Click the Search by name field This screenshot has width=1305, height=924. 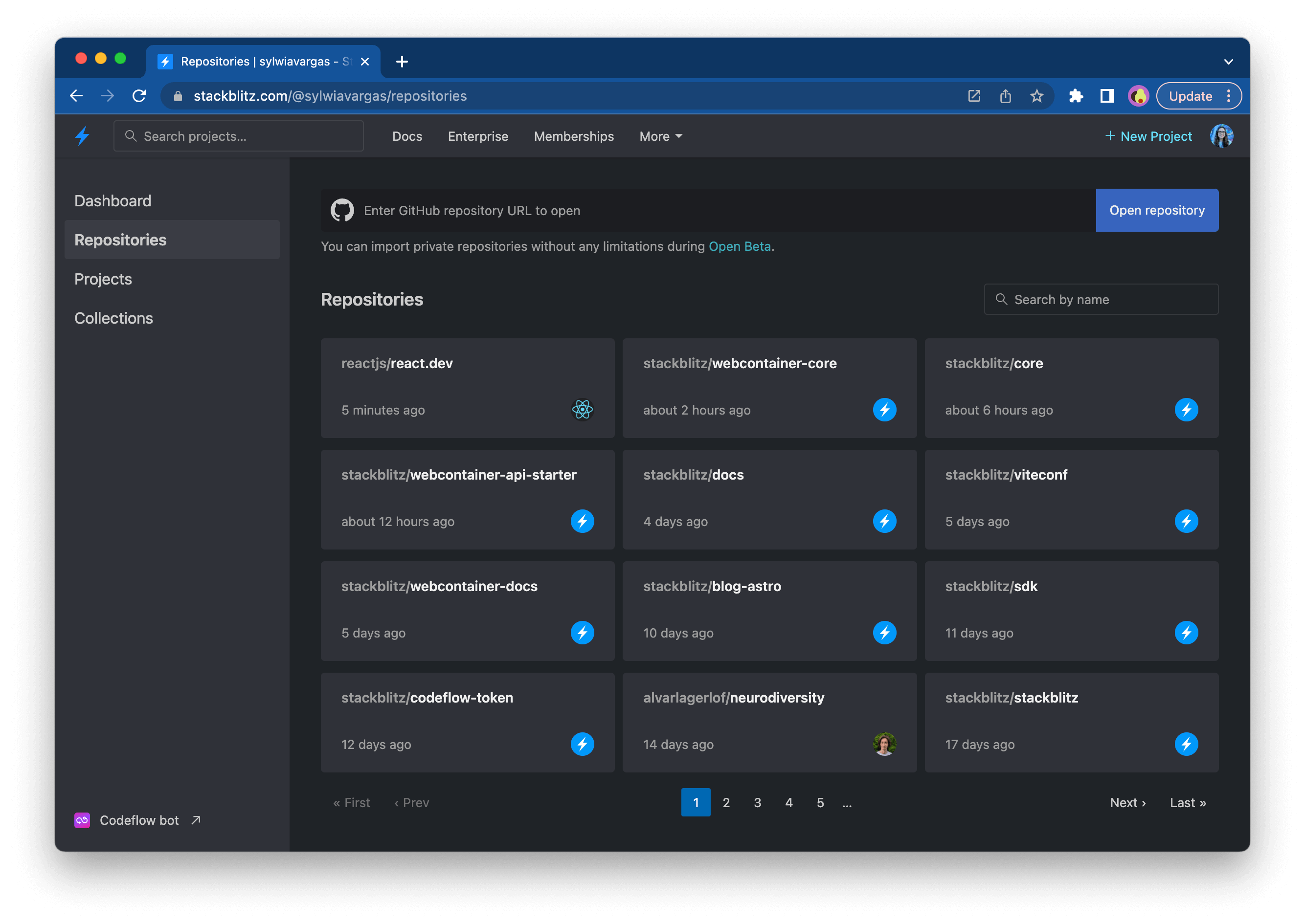(1101, 299)
